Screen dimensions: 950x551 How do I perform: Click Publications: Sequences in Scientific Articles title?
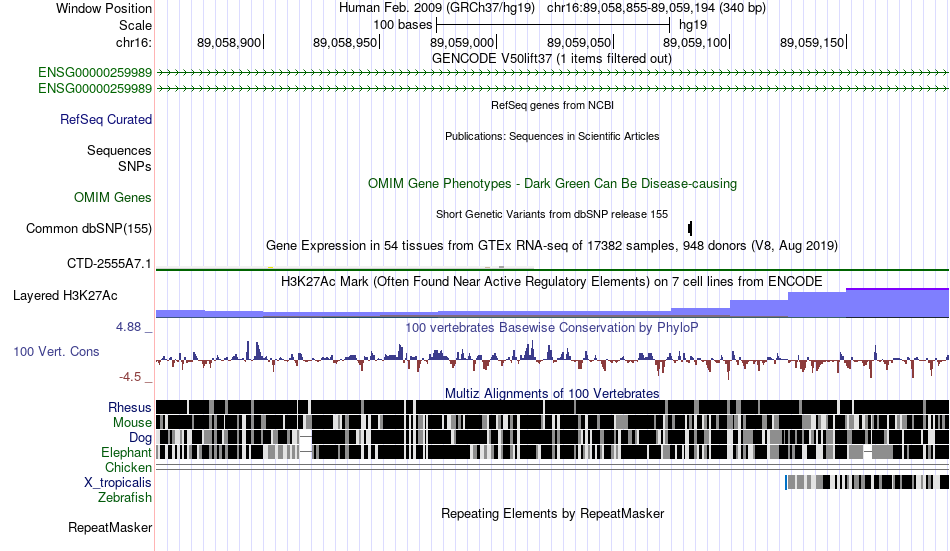click(x=552, y=136)
